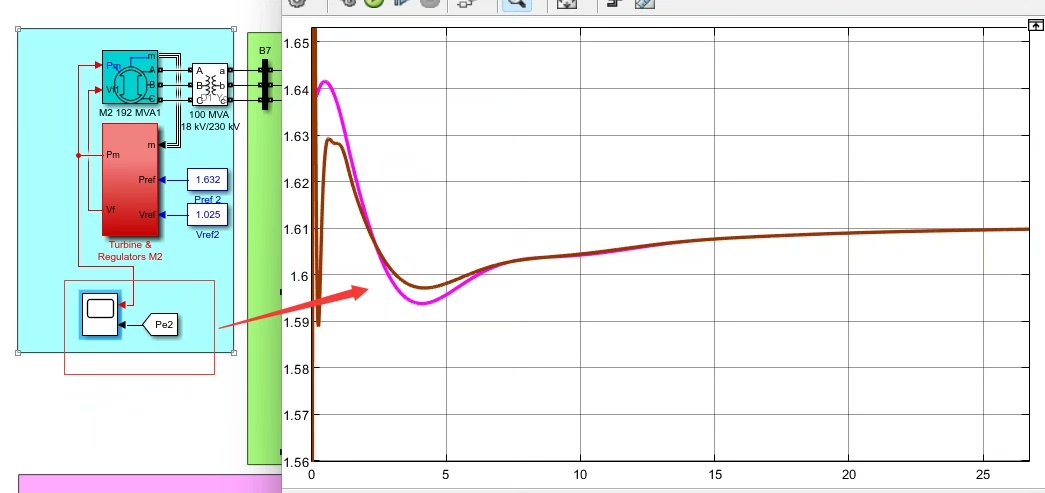The image size is (1045, 493).
Task: Click the green Run button in scope toolbar
Action: point(374,3)
